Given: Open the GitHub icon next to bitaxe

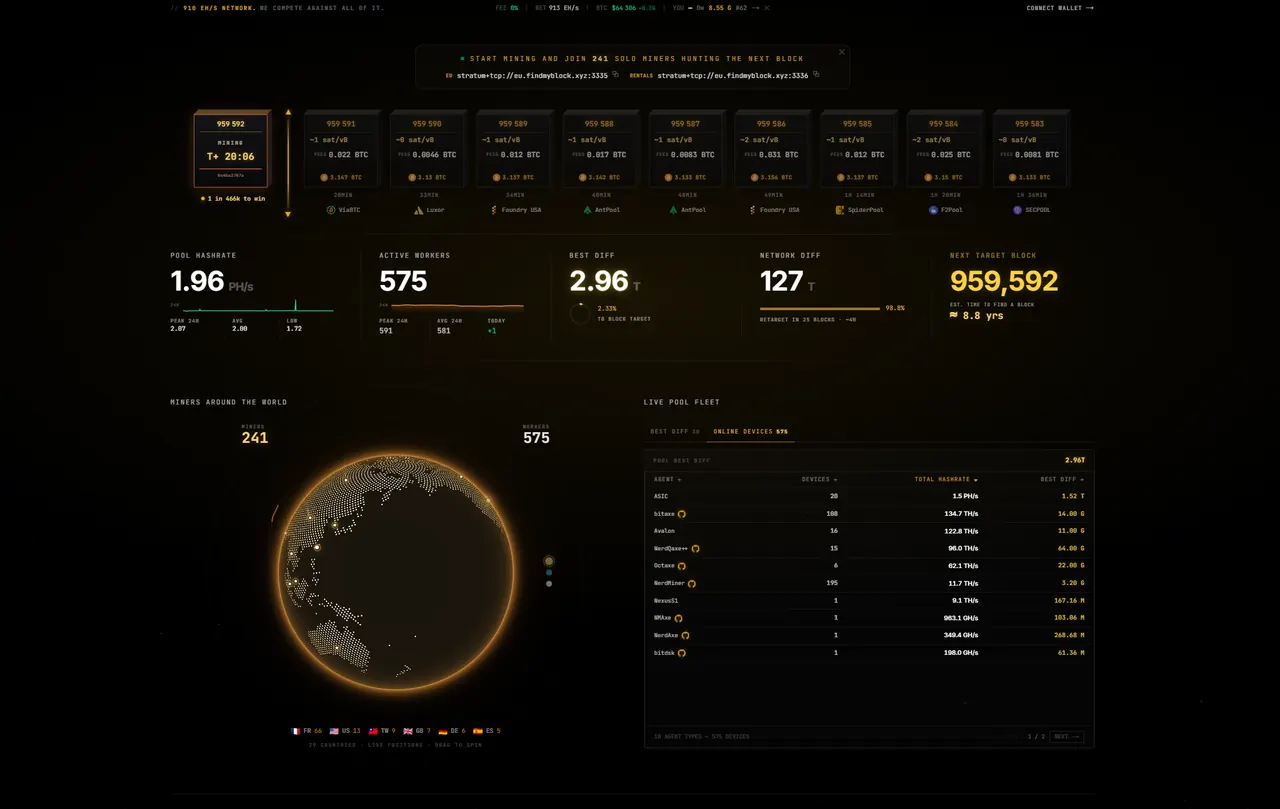Looking at the screenshot, I should 682,514.
